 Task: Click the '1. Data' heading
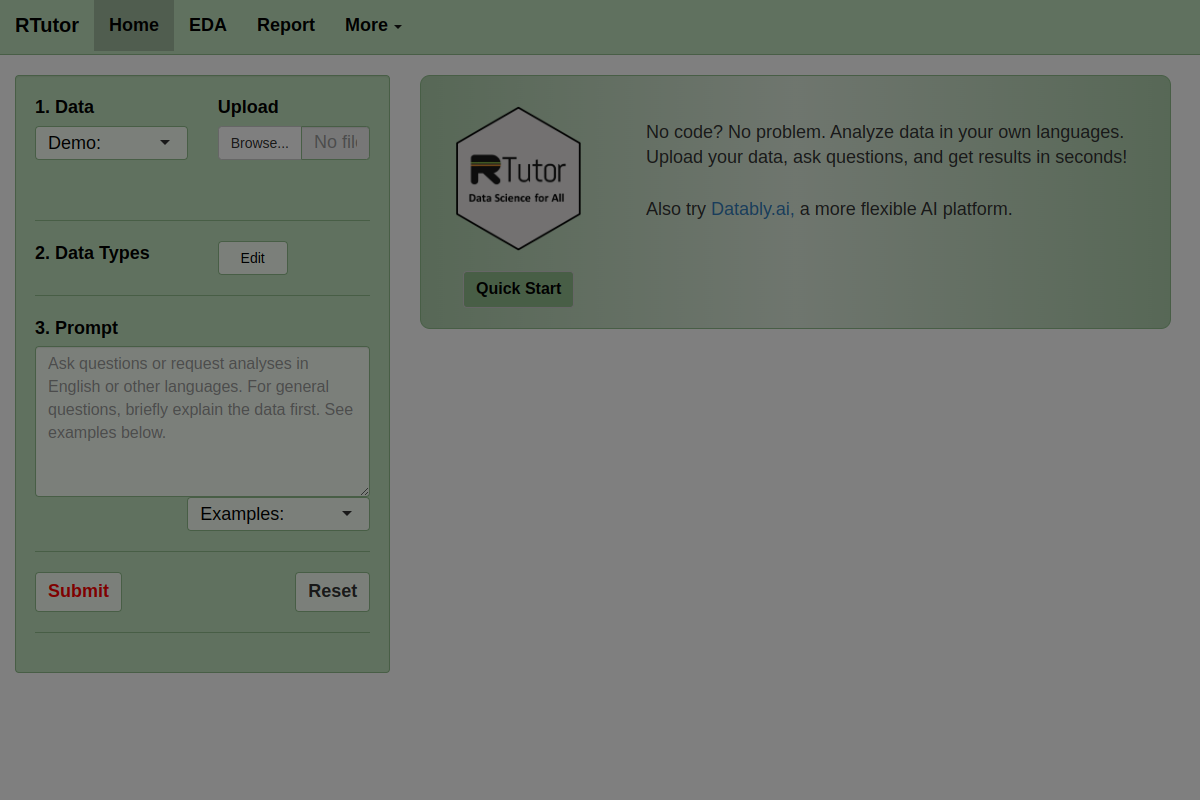coord(64,107)
